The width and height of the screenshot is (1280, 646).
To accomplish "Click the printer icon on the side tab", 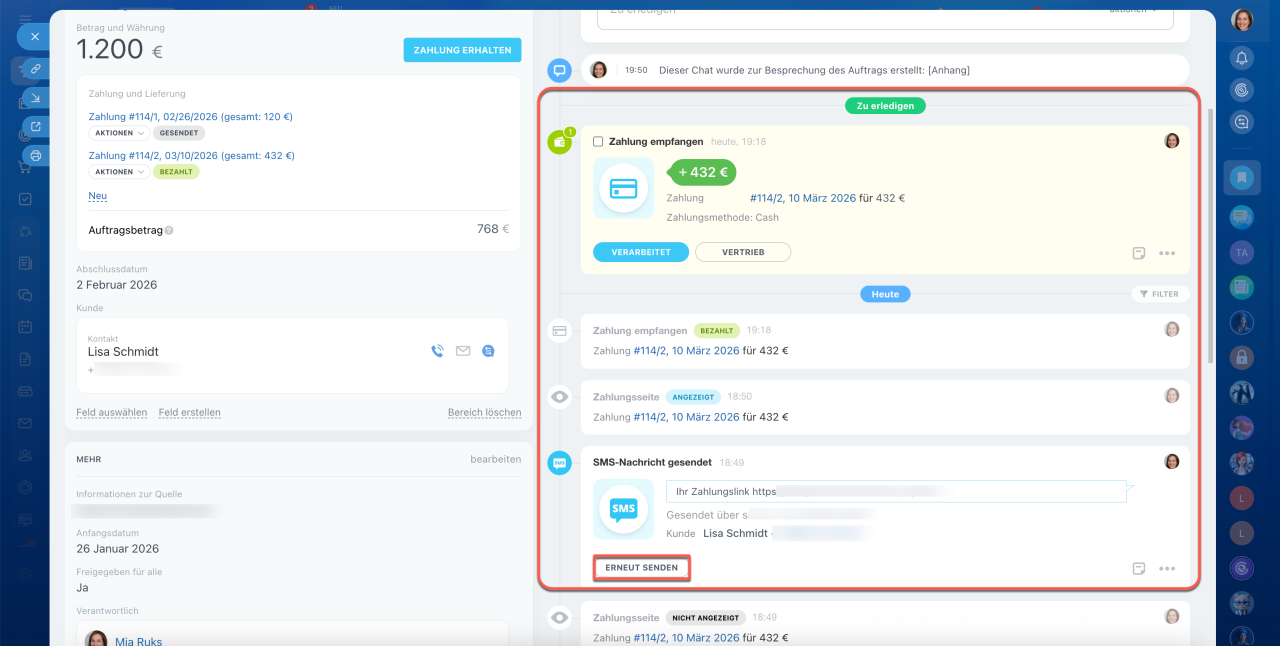I will [36, 156].
